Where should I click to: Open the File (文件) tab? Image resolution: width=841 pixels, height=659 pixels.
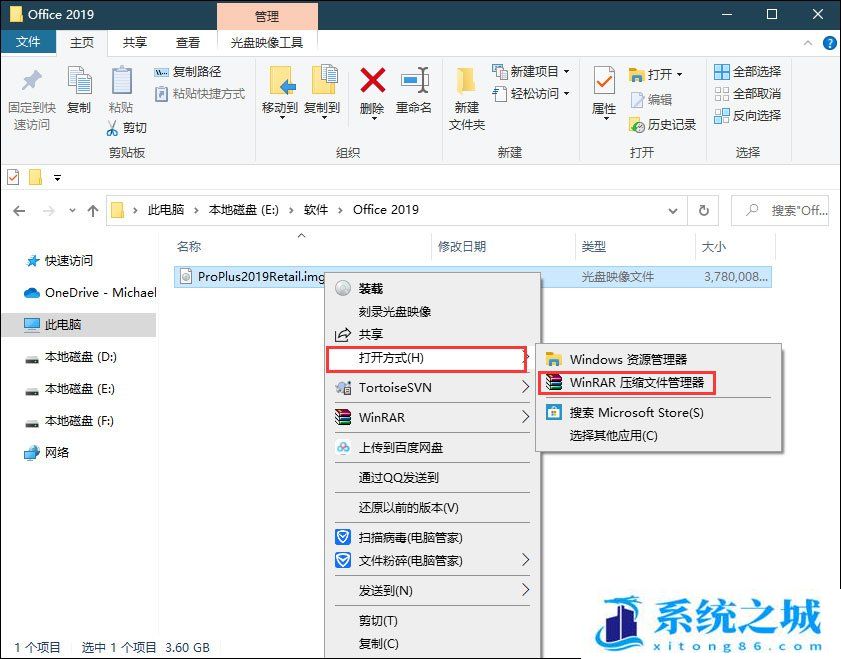[28, 42]
